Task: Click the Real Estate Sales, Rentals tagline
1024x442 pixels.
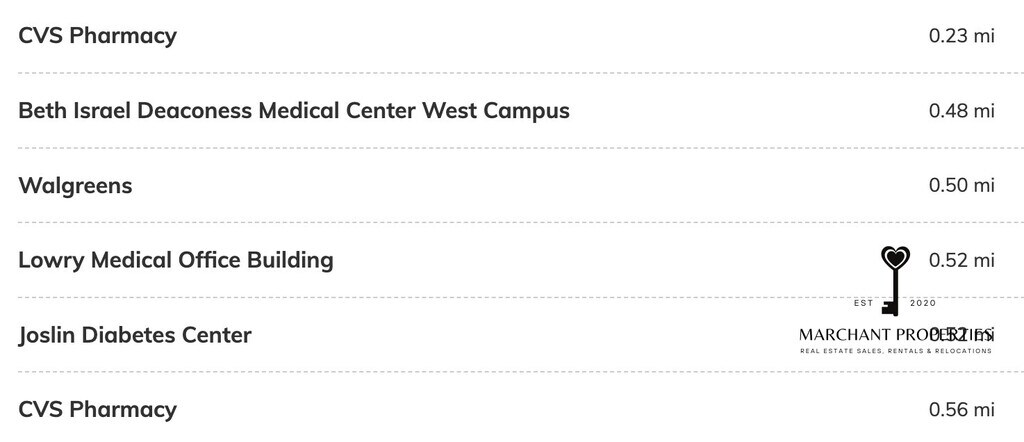Action: (896, 351)
